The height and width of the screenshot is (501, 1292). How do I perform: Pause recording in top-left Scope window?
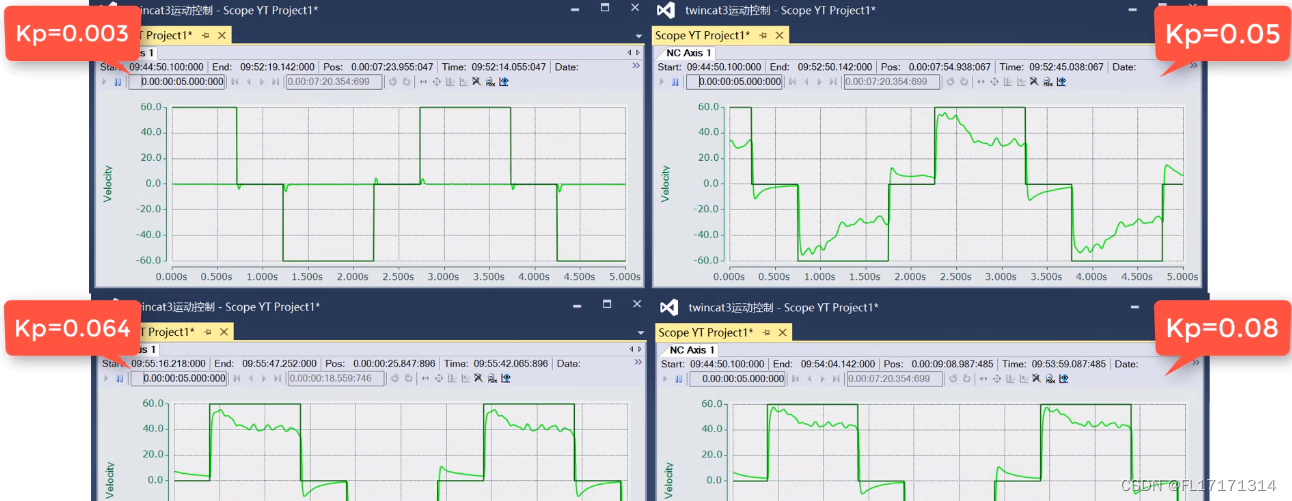[117, 81]
